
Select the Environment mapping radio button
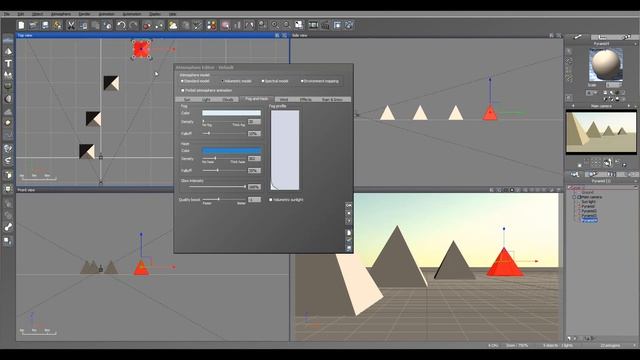(x=302, y=81)
